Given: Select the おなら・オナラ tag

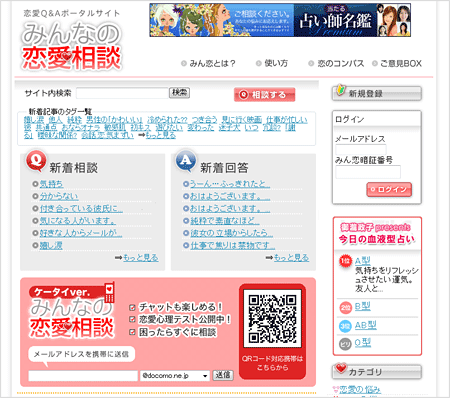Looking at the screenshot, I should tap(81, 128).
